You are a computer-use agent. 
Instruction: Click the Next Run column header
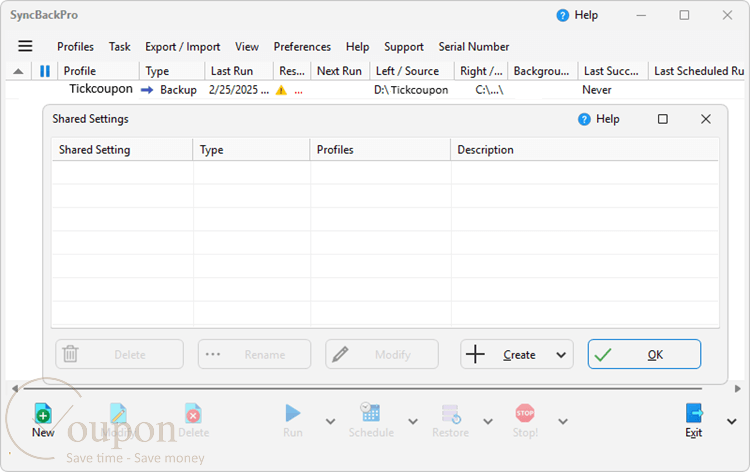pos(340,71)
